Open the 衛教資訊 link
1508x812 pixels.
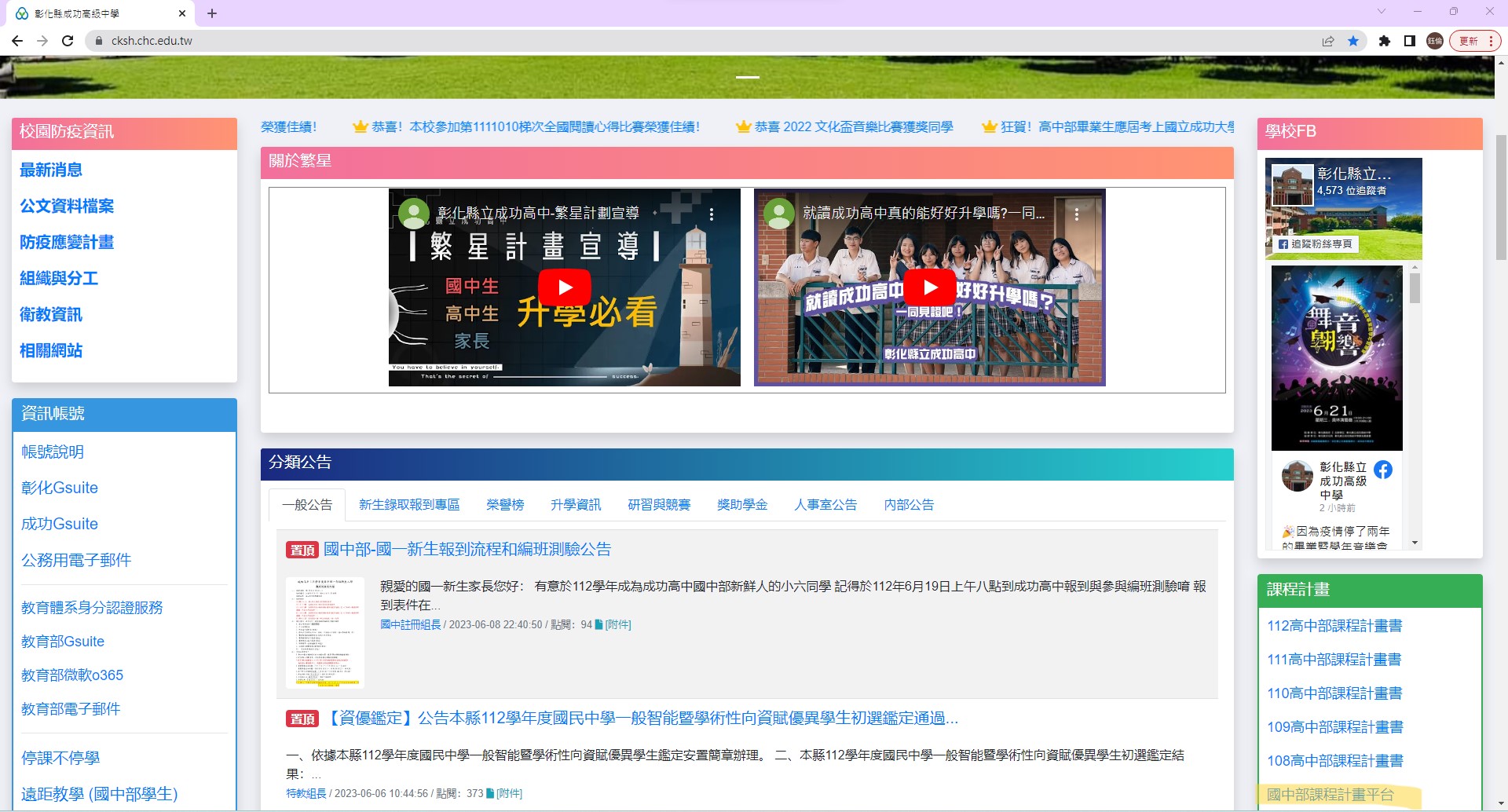[x=51, y=315]
